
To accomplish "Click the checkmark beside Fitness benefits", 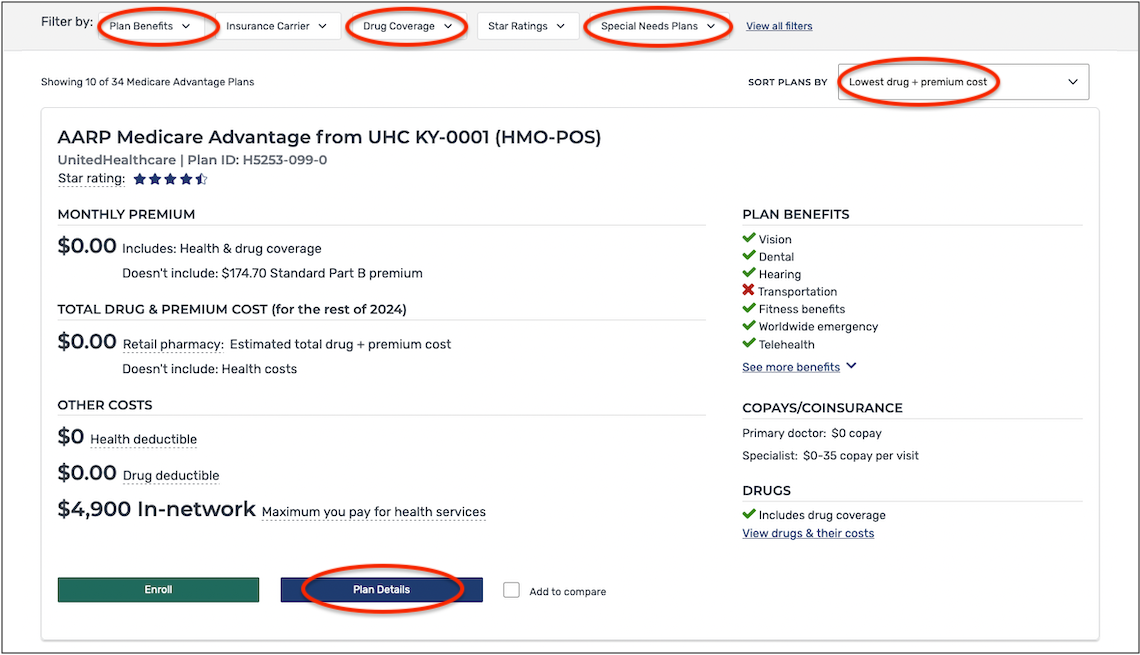I will [x=749, y=309].
